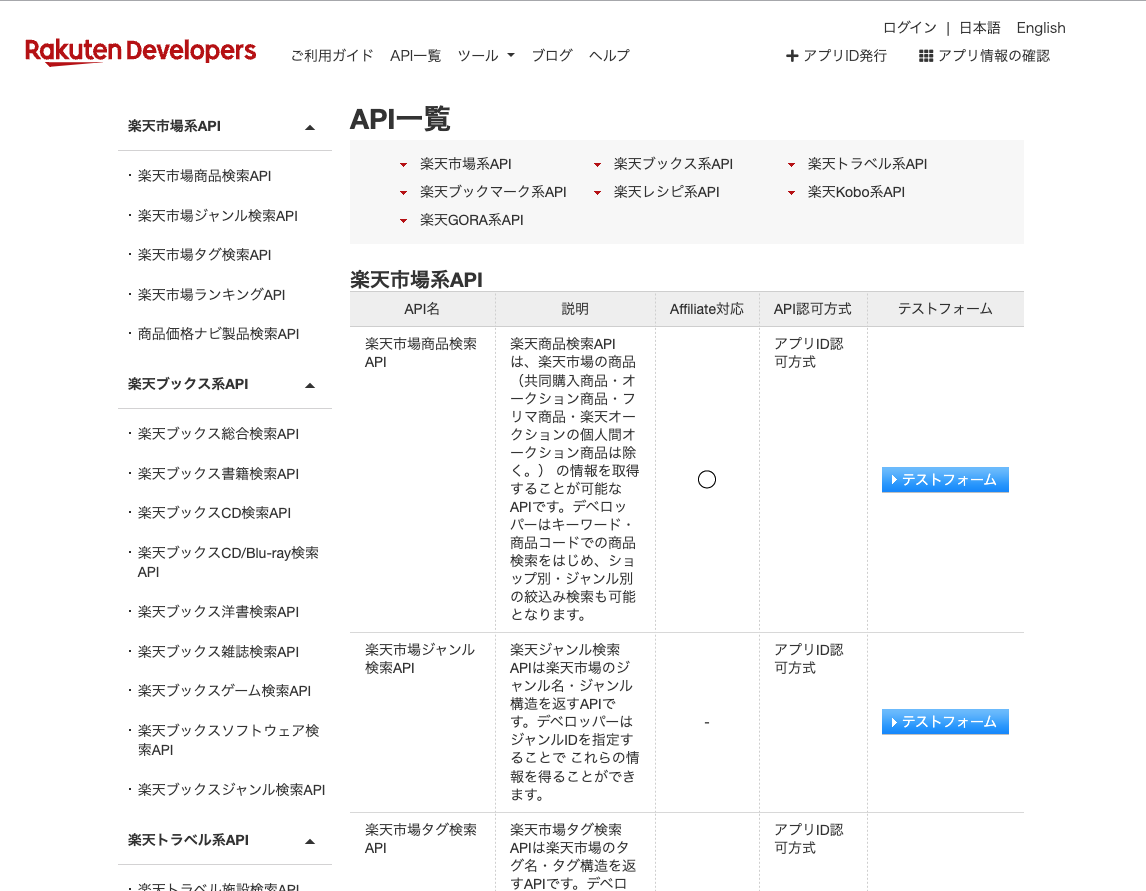Select 楽天ブックス総合検索API in sidebar
This screenshot has width=1146, height=891.
pos(219,434)
